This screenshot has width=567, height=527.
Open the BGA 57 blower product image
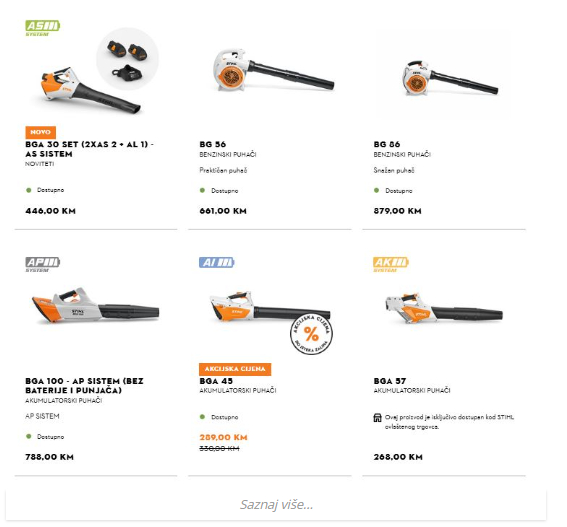(x=444, y=309)
